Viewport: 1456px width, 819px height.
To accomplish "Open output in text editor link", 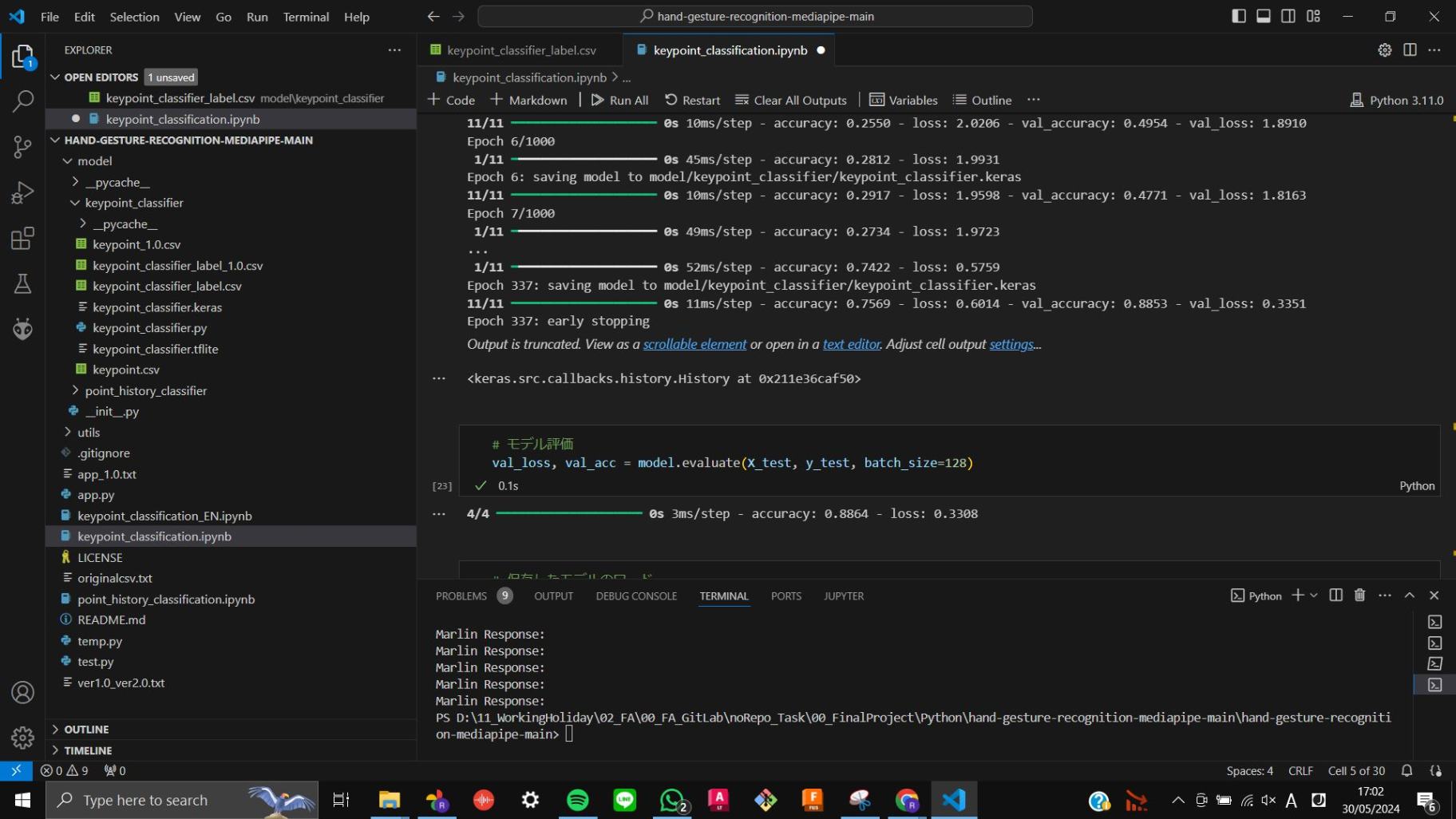I will tap(852, 344).
